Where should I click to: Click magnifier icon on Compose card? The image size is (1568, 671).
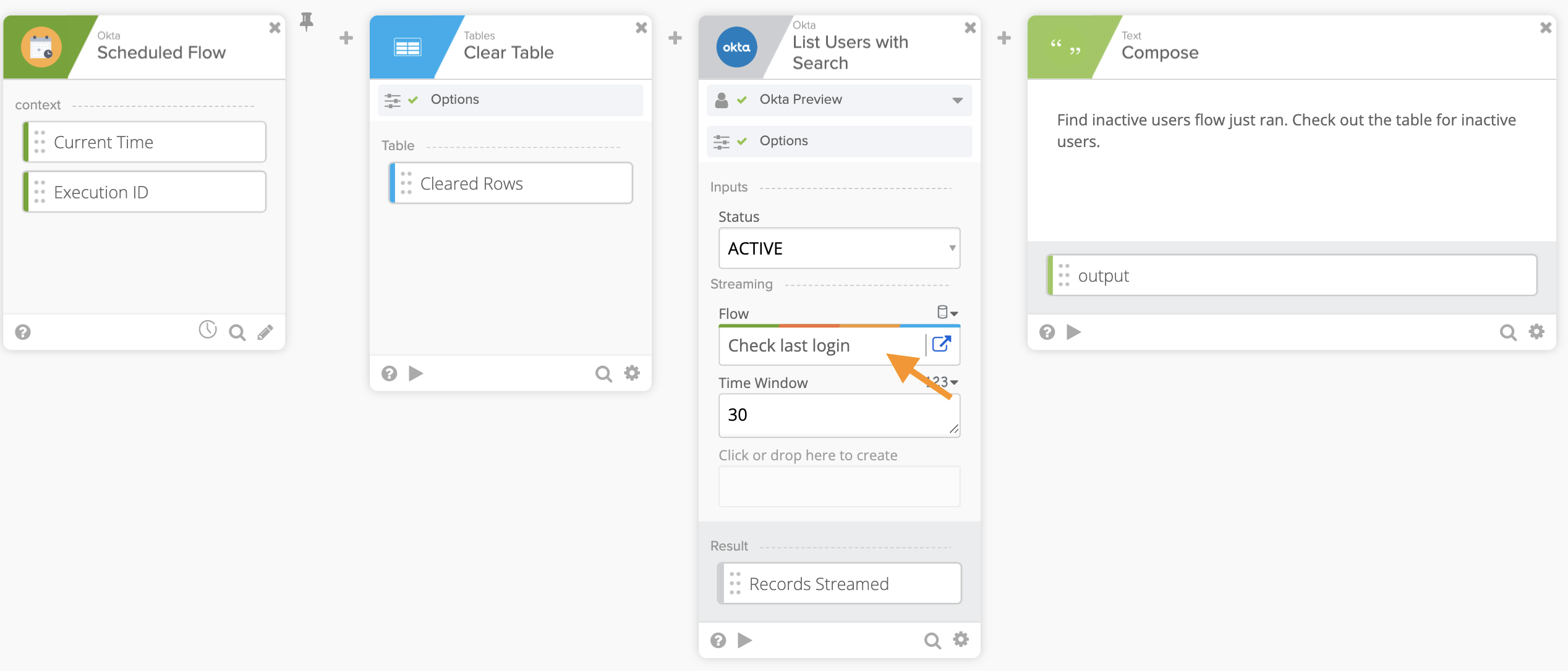click(x=1508, y=332)
